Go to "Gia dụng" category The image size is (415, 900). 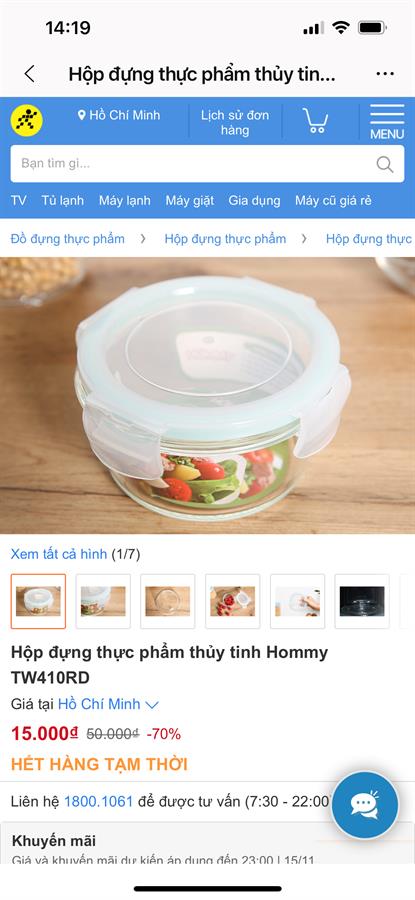point(254,200)
